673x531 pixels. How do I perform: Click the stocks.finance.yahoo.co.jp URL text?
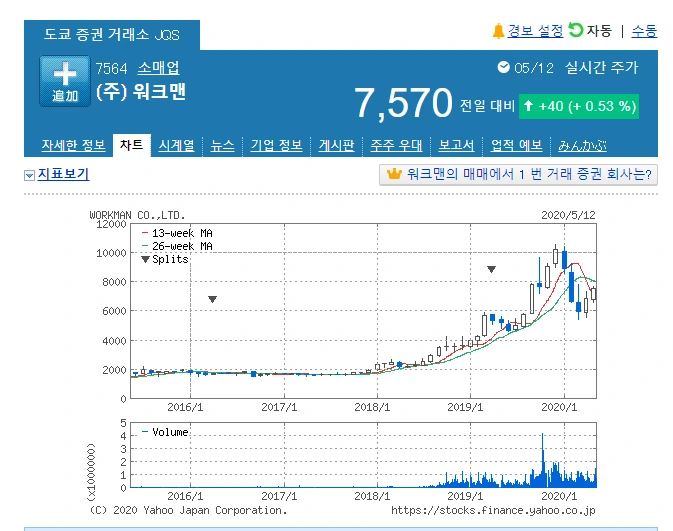pos(493,510)
